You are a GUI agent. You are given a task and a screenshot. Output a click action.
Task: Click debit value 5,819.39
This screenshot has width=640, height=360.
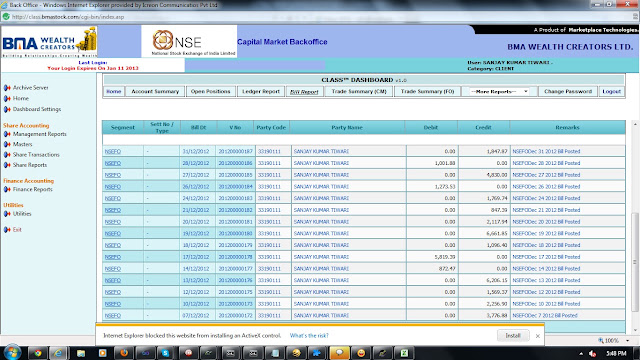click(445, 257)
